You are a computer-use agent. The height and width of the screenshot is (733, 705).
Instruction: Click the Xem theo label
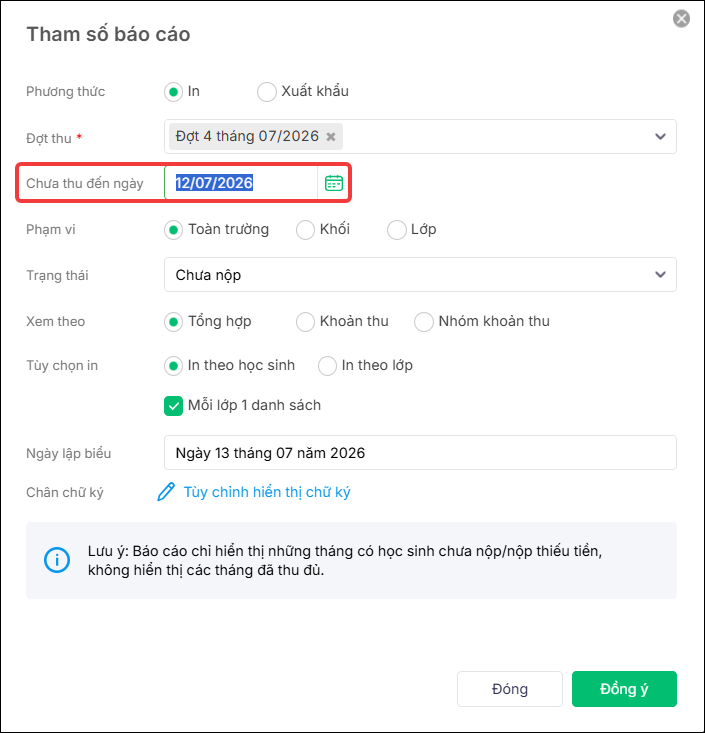coord(56,322)
